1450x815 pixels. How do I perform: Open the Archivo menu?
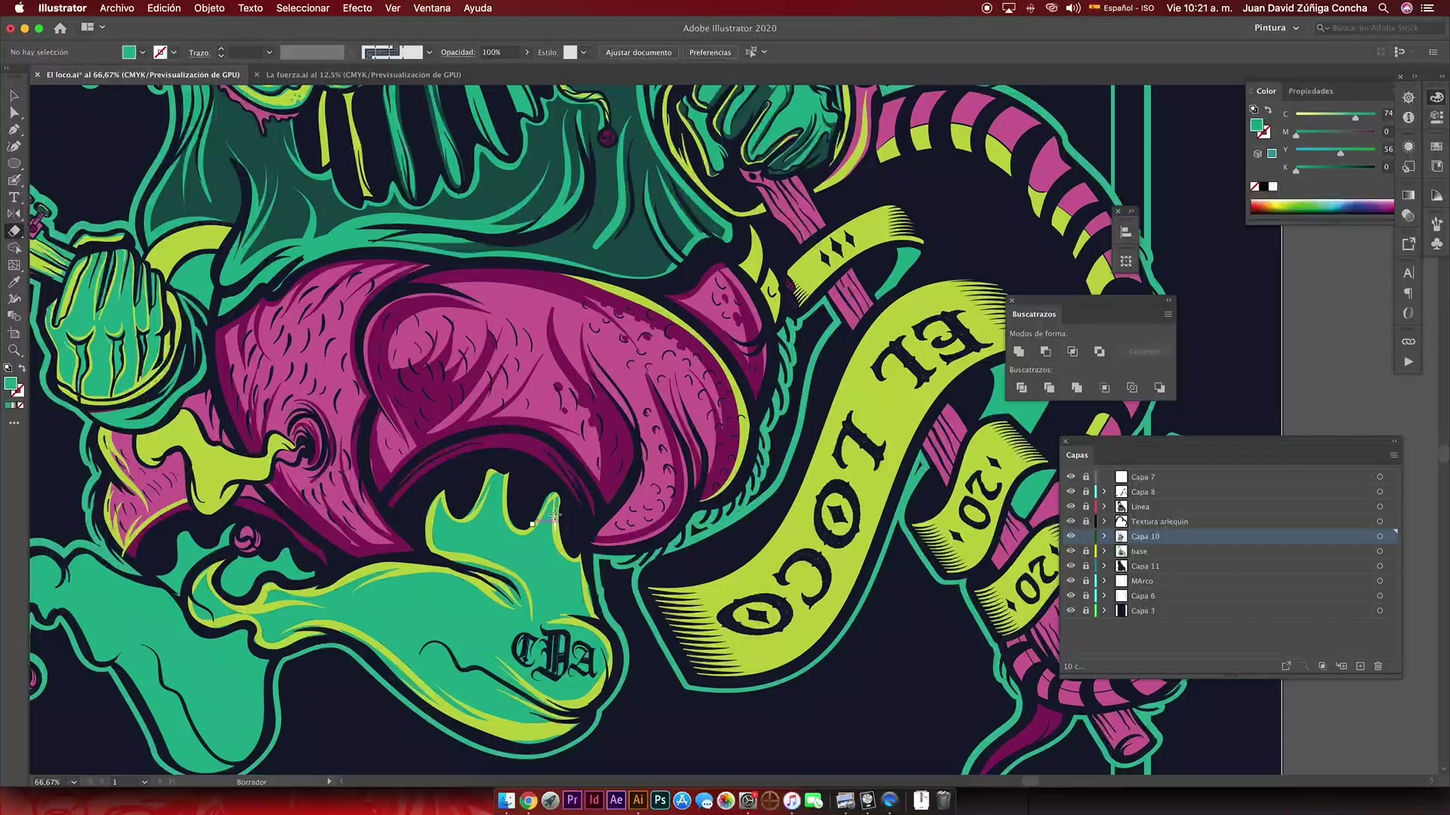coord(117,8)
